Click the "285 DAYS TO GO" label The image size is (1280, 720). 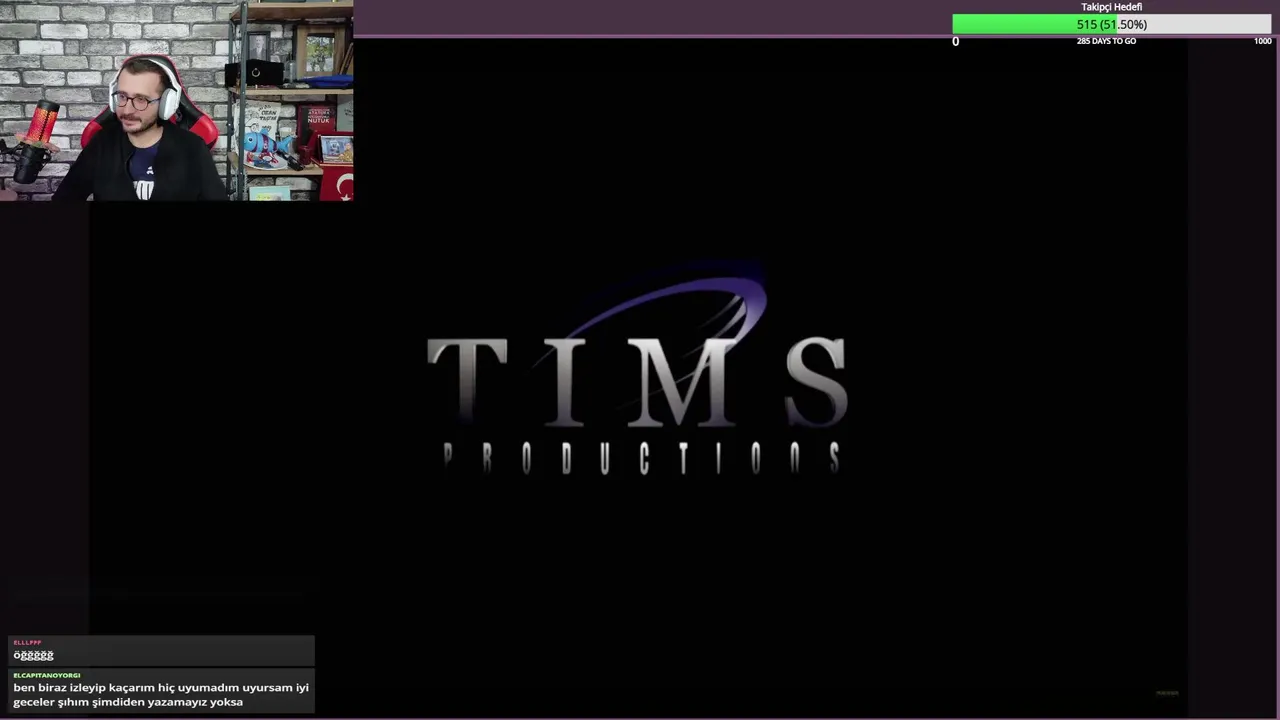pyautogui.click(x=1106, y=41)
